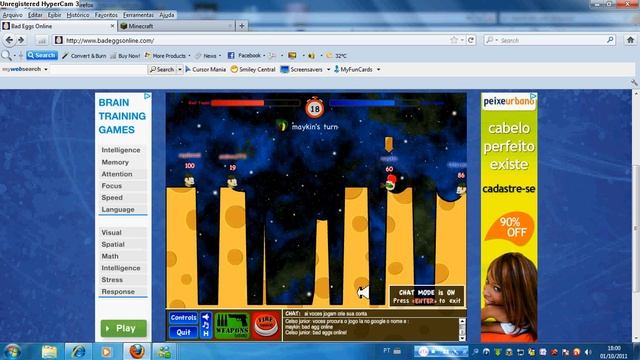Open the Arquivo menu

coord(13,15)
